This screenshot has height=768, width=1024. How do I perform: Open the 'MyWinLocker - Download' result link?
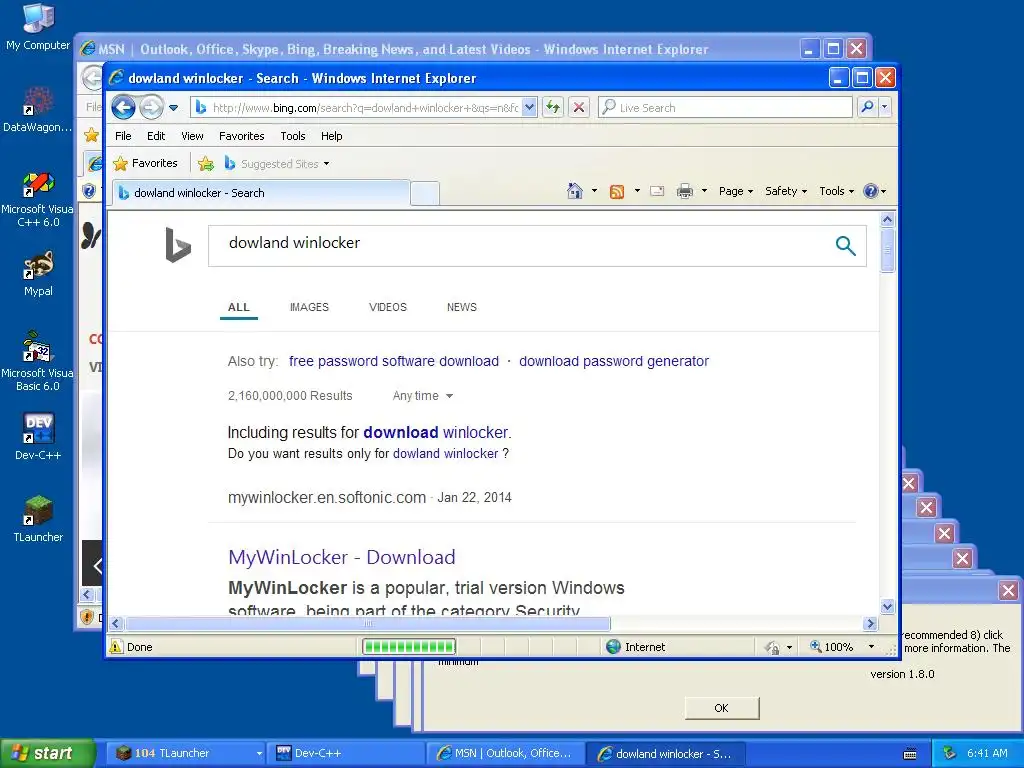tap(342, 557)
